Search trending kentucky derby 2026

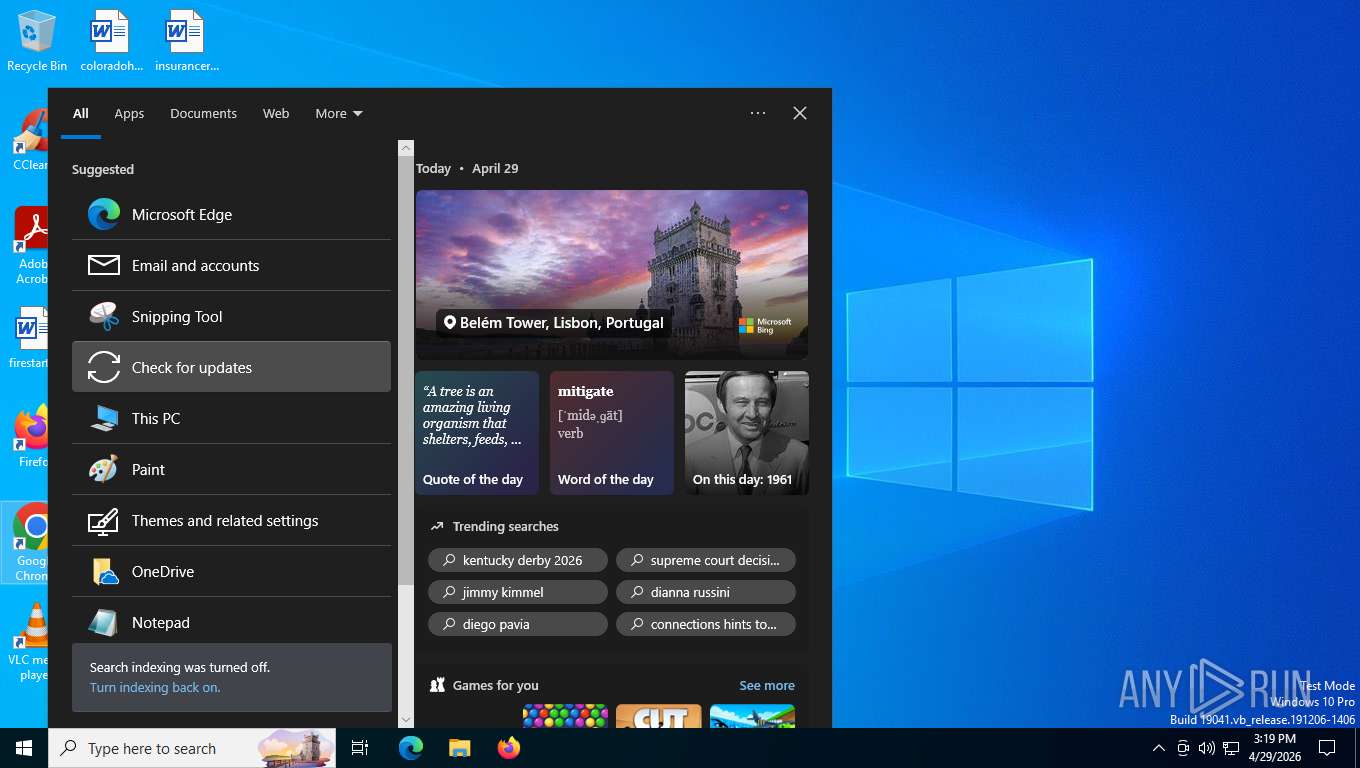[x=518, y=560]
